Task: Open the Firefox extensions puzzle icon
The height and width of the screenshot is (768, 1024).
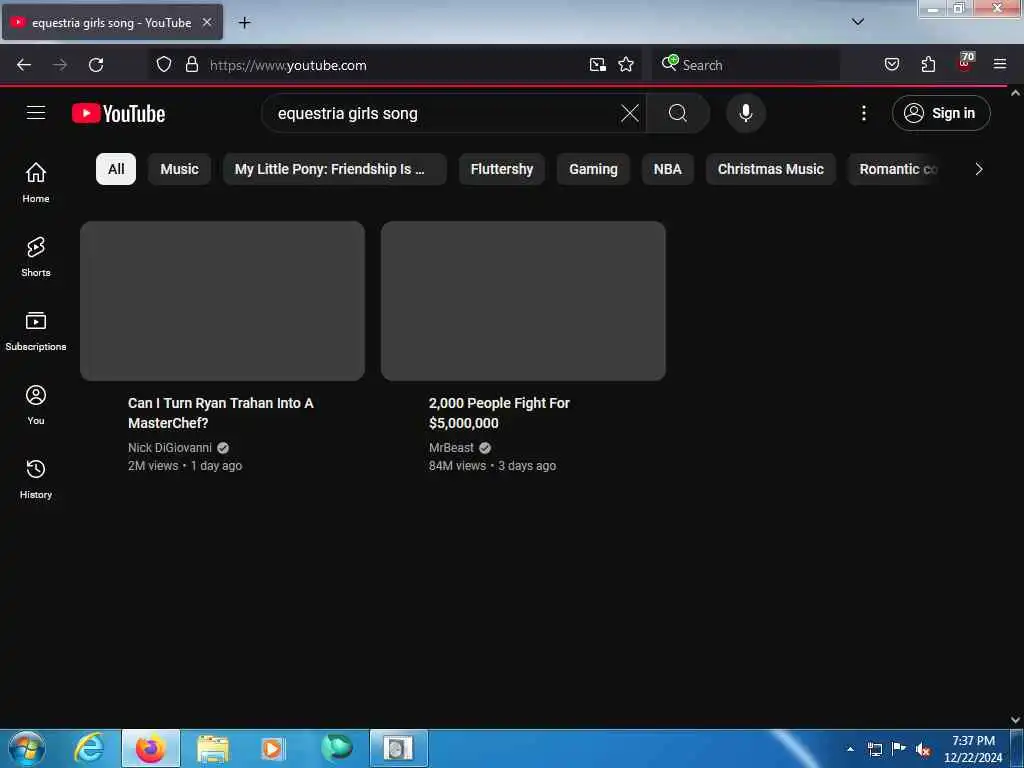Action: (928, 65)
